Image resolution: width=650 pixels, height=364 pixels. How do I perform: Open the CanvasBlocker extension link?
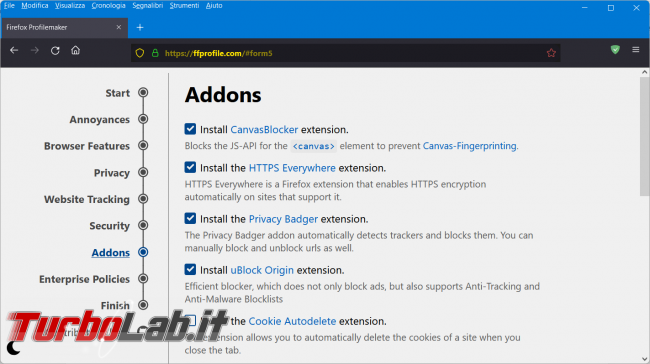click(x=264, y=129)
